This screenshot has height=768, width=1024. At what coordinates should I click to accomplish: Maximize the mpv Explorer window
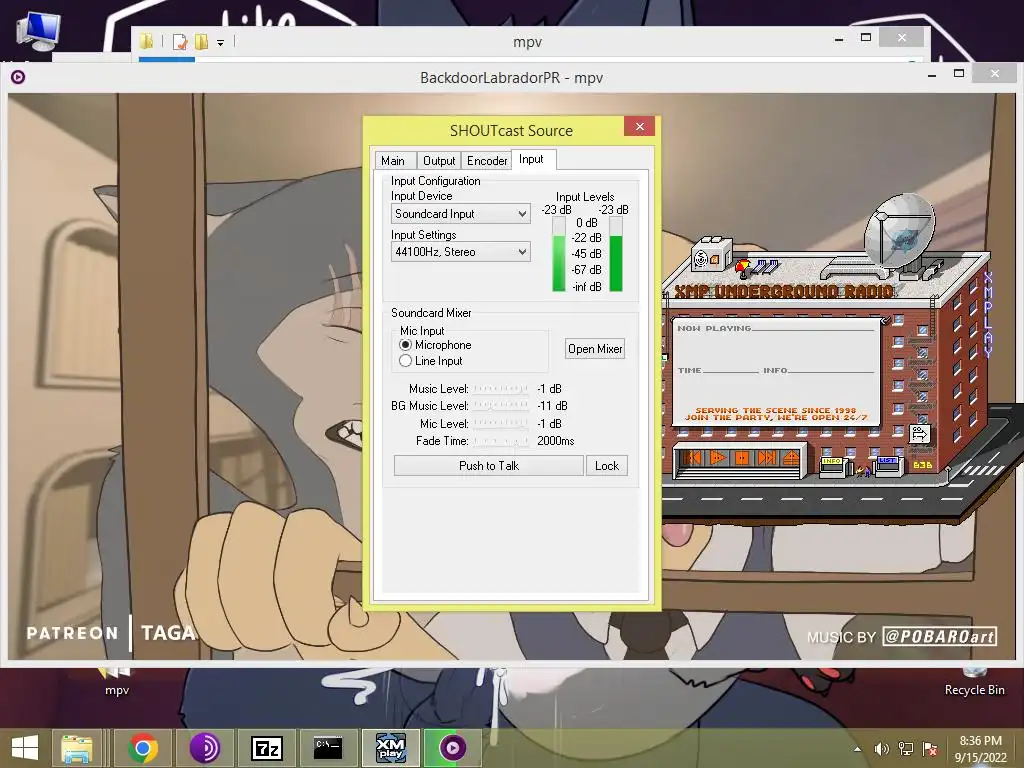(866, 37)
